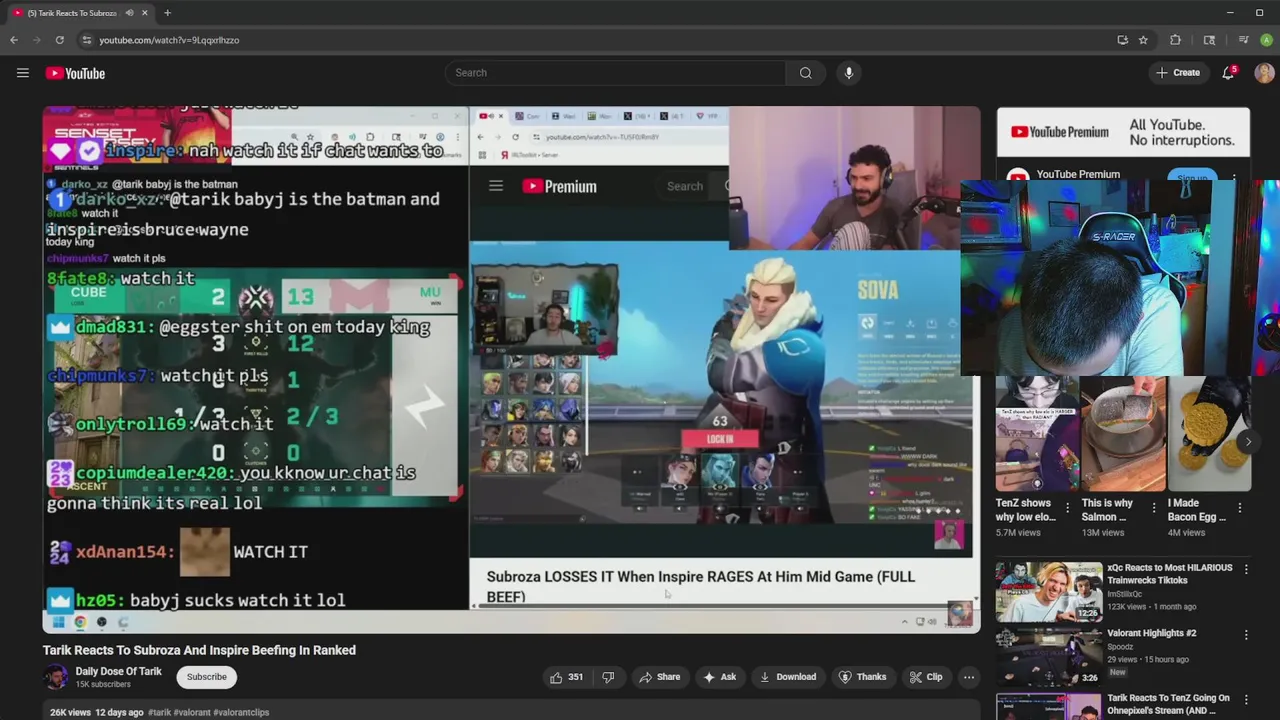1280x720 pixels.
Task: Open the ImStillxQc channel link
Action: point(1131,594)
